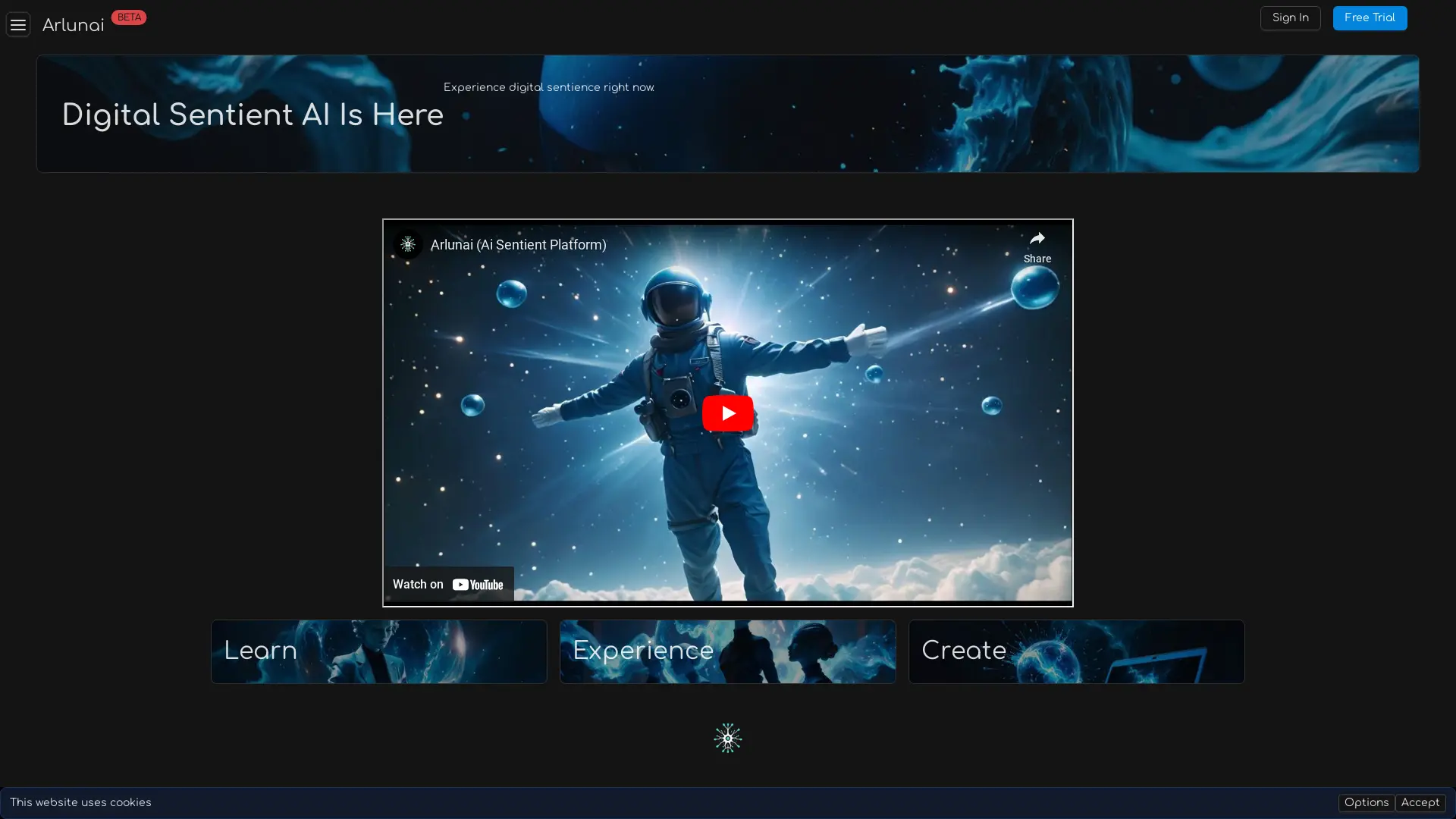Click the snowflake logo below the cards
This screenshot has width=1456, height=819.
(727, 738)
